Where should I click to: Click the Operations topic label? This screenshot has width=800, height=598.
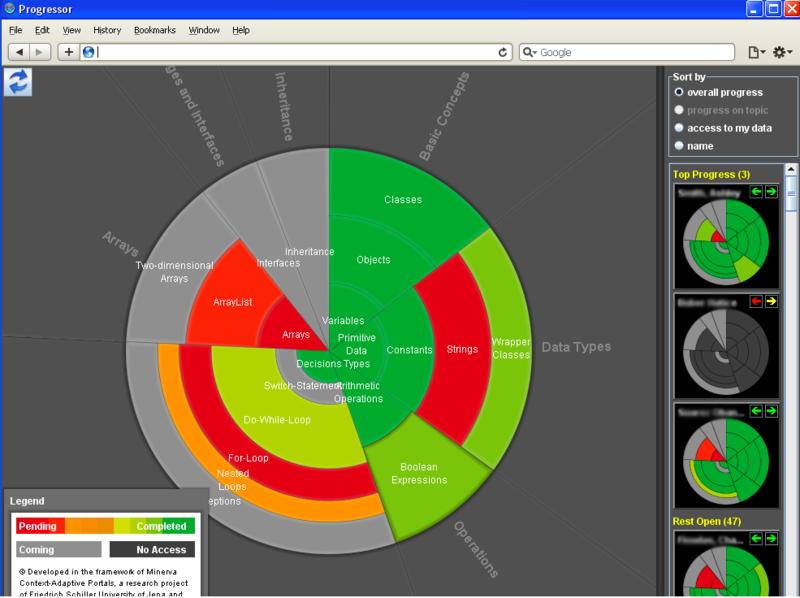(476, 550)
